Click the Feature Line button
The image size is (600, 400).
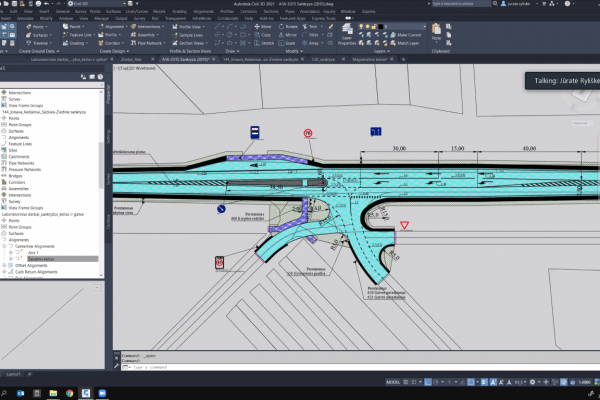77,35
